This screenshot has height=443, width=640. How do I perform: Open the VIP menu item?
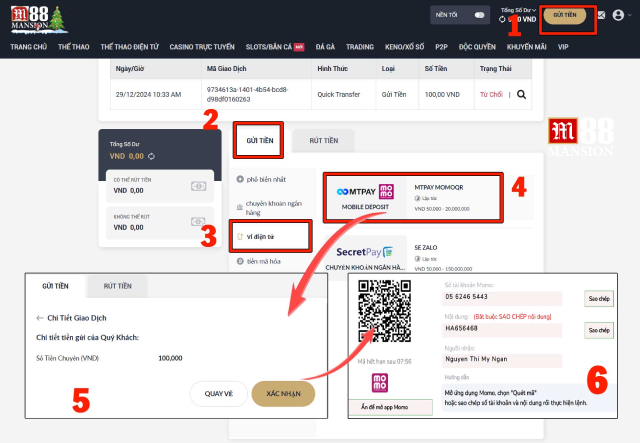pos(563,47)
